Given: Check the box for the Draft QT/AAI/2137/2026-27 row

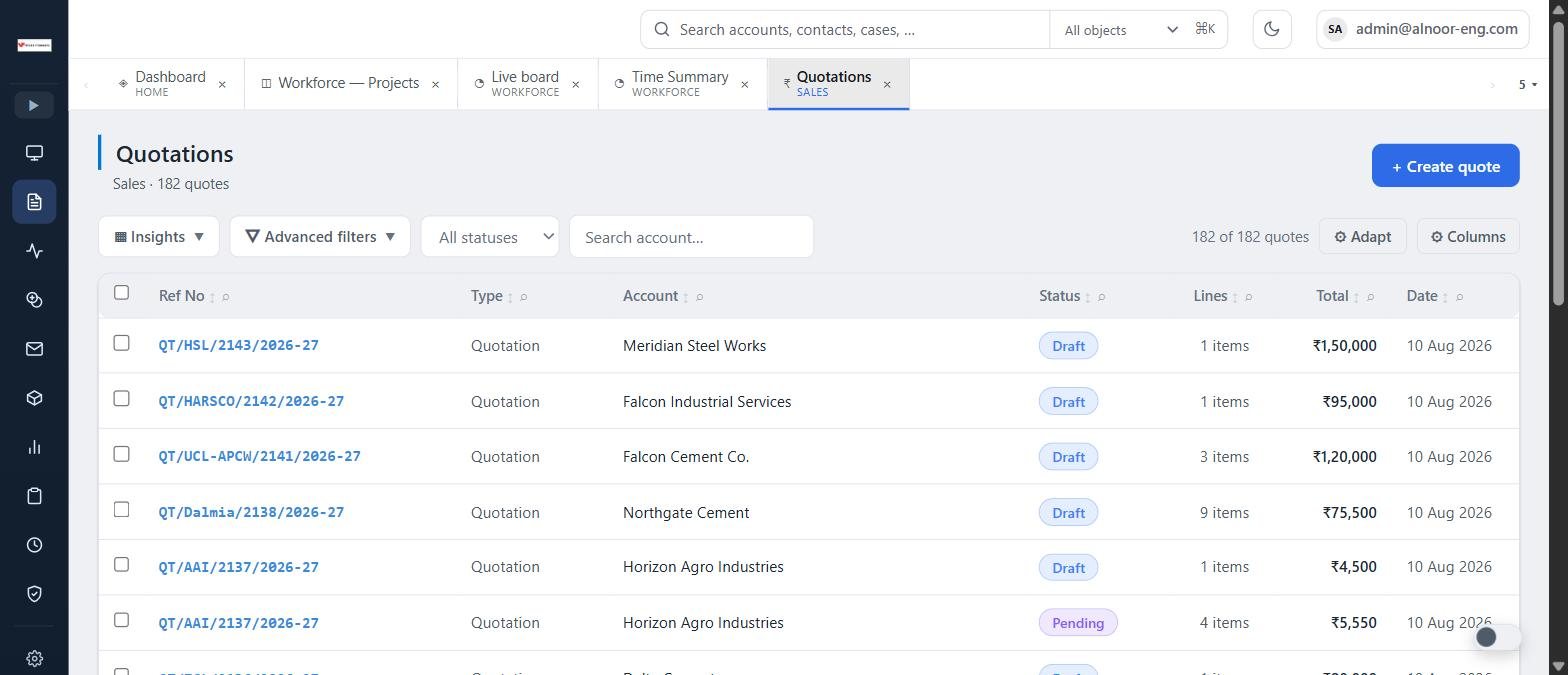Looking at the screenshot, I should coord(121,564).
